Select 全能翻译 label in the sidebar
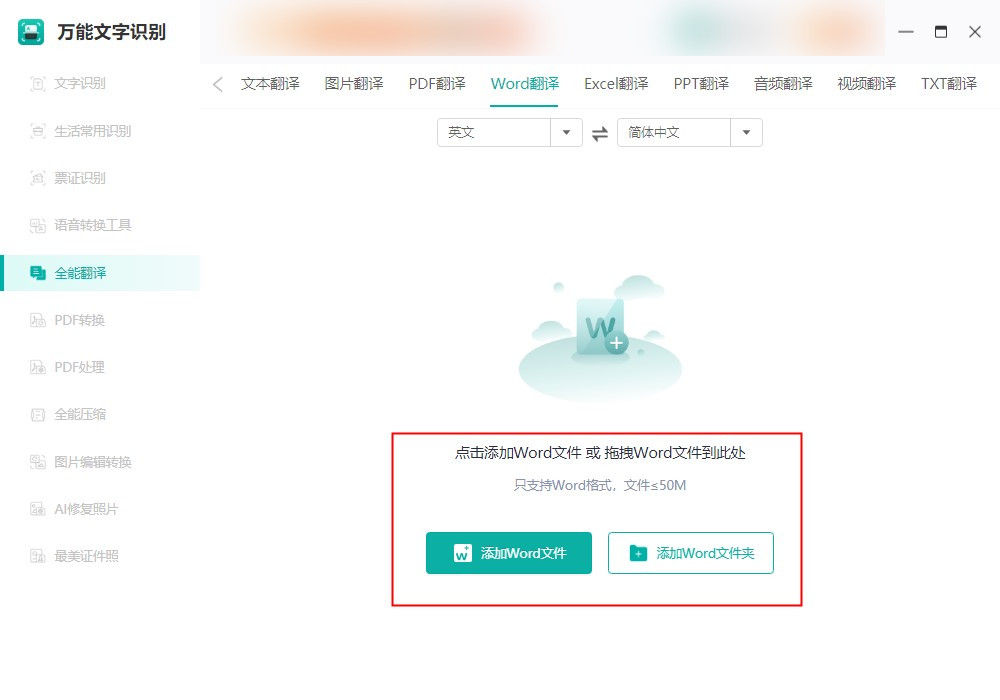 80,273
